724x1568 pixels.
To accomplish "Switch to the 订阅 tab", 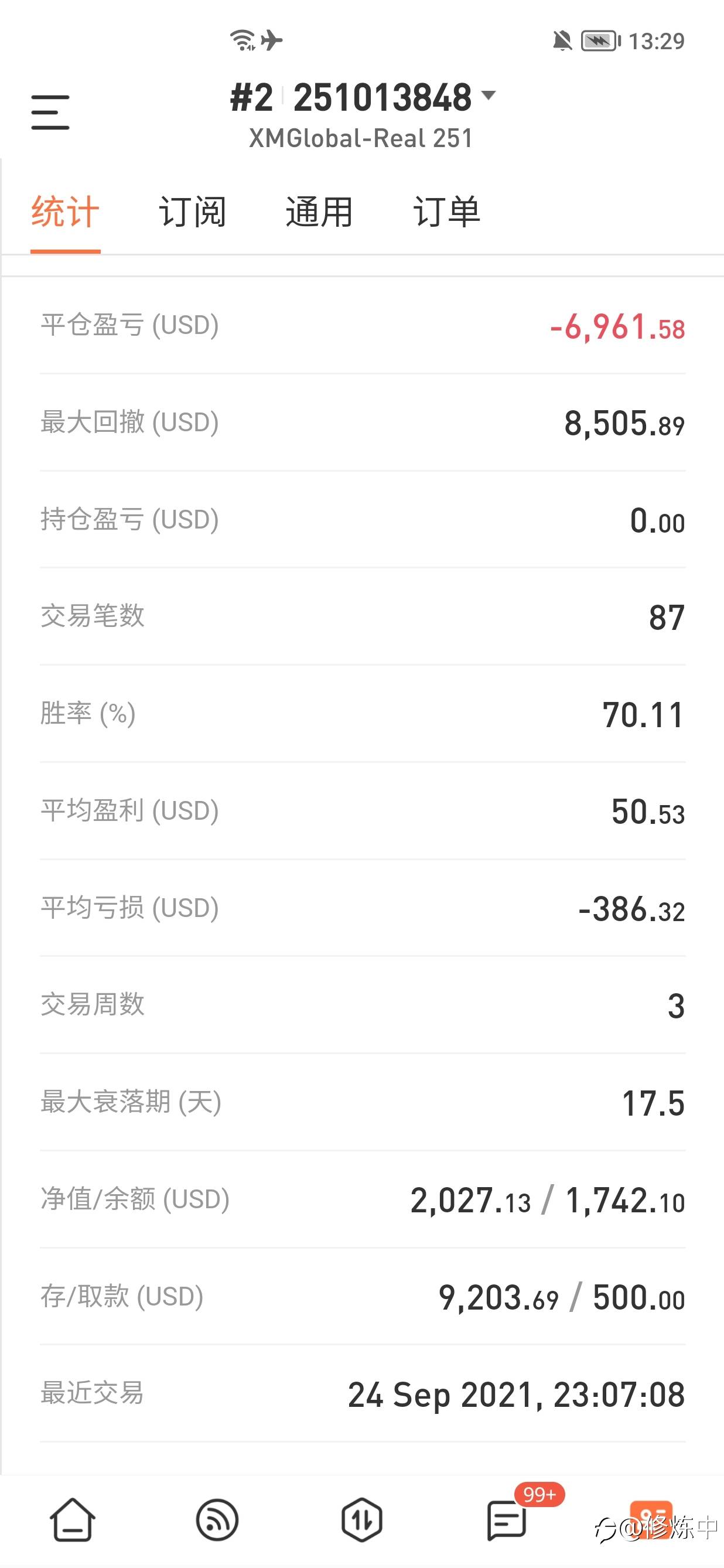I will tap(192, 212).
